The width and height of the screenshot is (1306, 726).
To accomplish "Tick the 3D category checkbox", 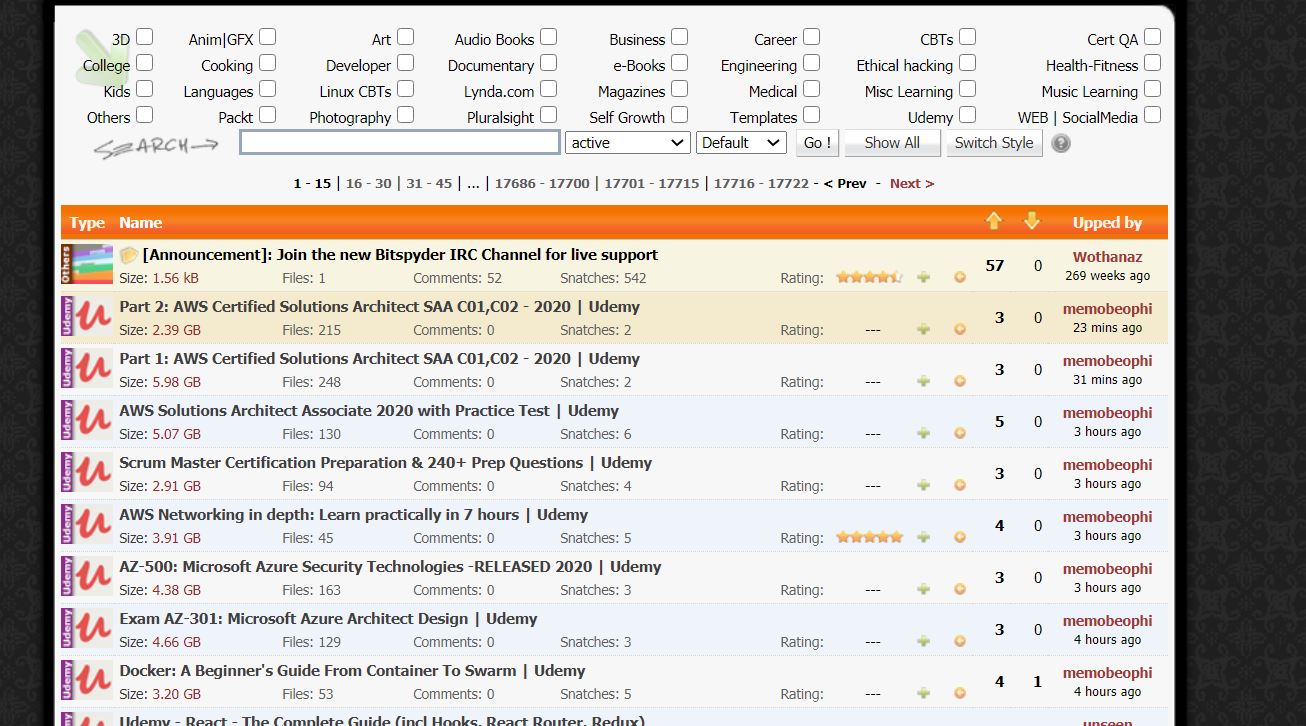I will coord(144,37).
